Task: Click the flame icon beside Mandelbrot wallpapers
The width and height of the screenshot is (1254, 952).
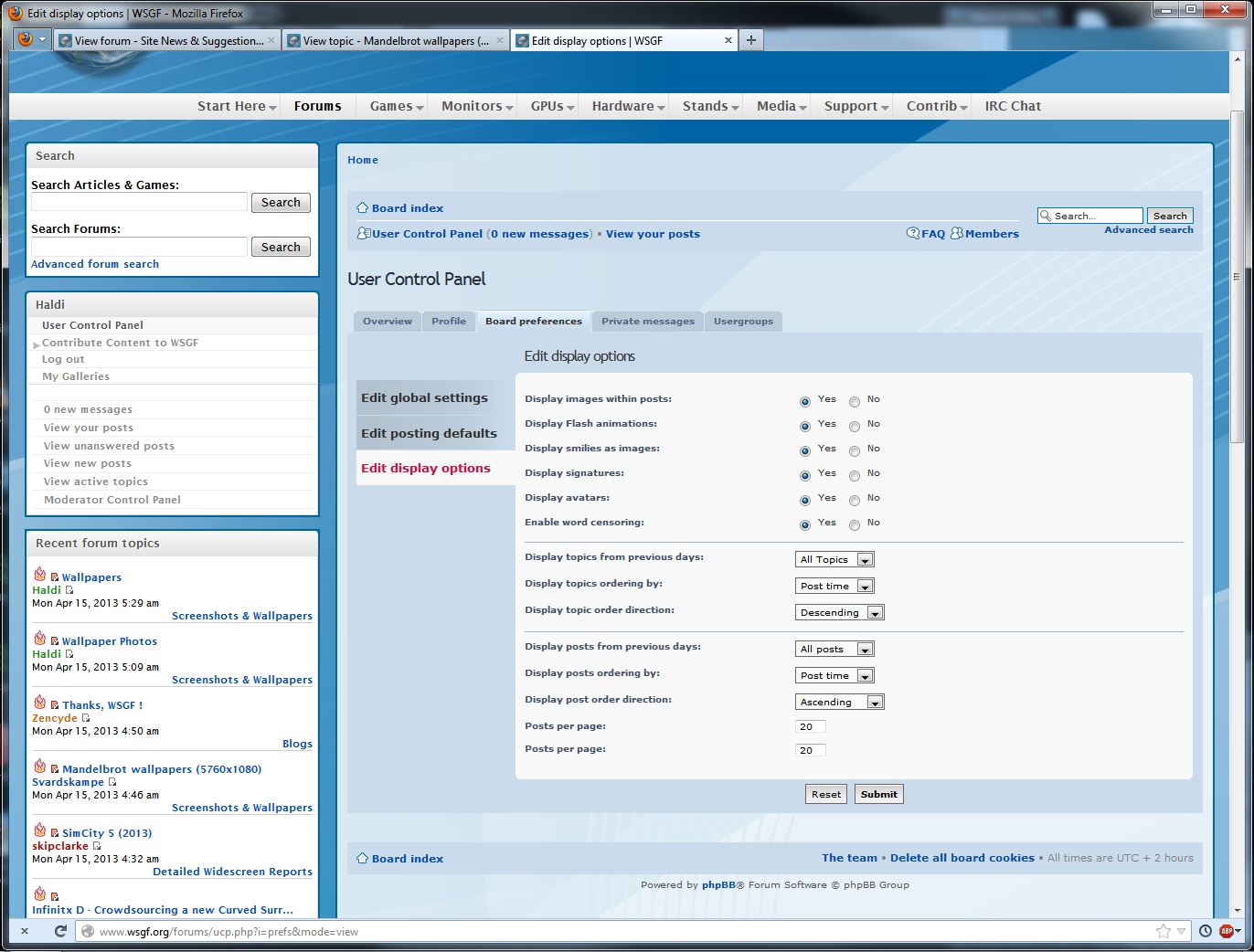Action: (39, 766)
